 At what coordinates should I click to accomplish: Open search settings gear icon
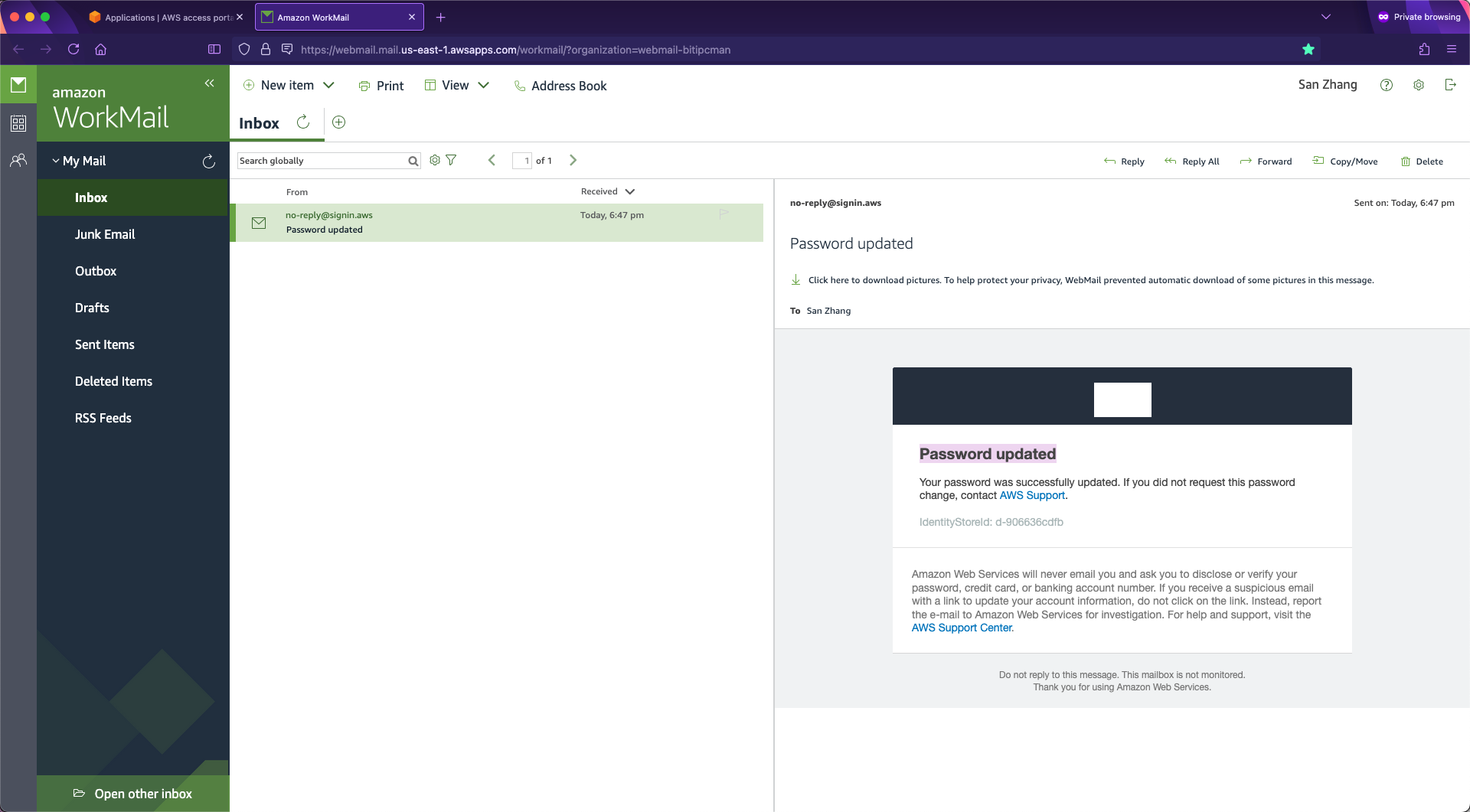(435, 160)
